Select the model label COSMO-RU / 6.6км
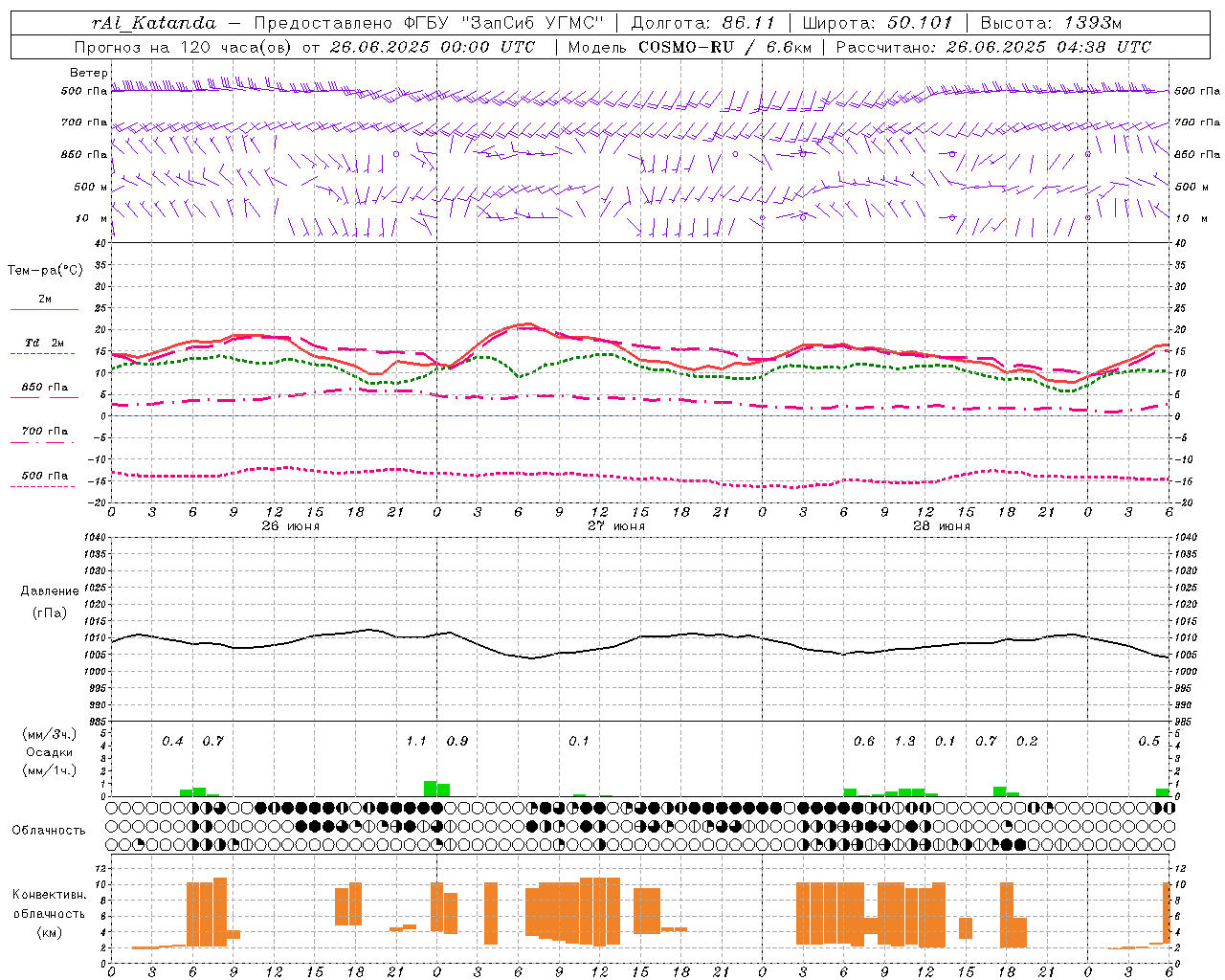 pos(725,47)
